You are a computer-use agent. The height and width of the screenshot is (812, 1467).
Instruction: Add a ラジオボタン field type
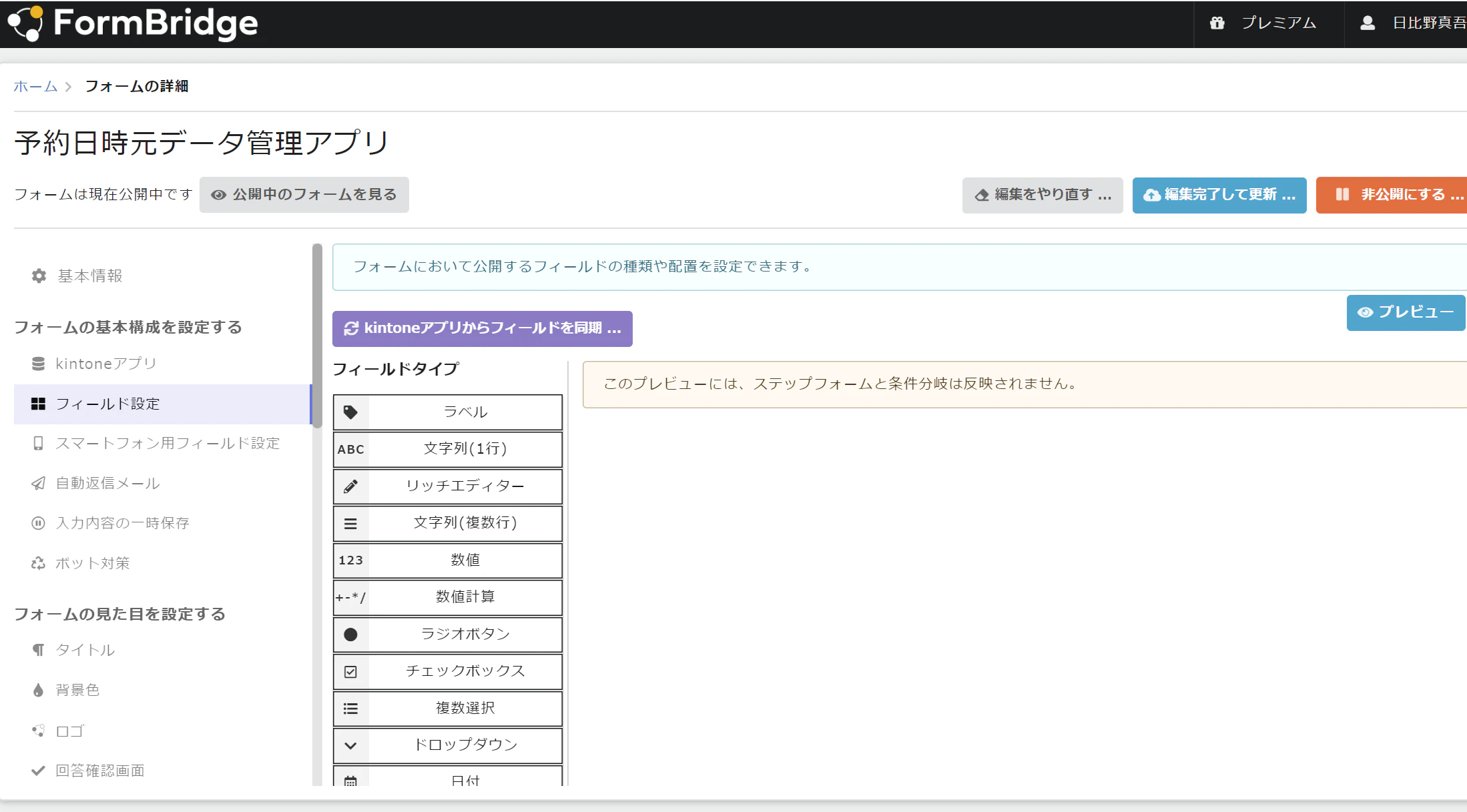point(465,634)
